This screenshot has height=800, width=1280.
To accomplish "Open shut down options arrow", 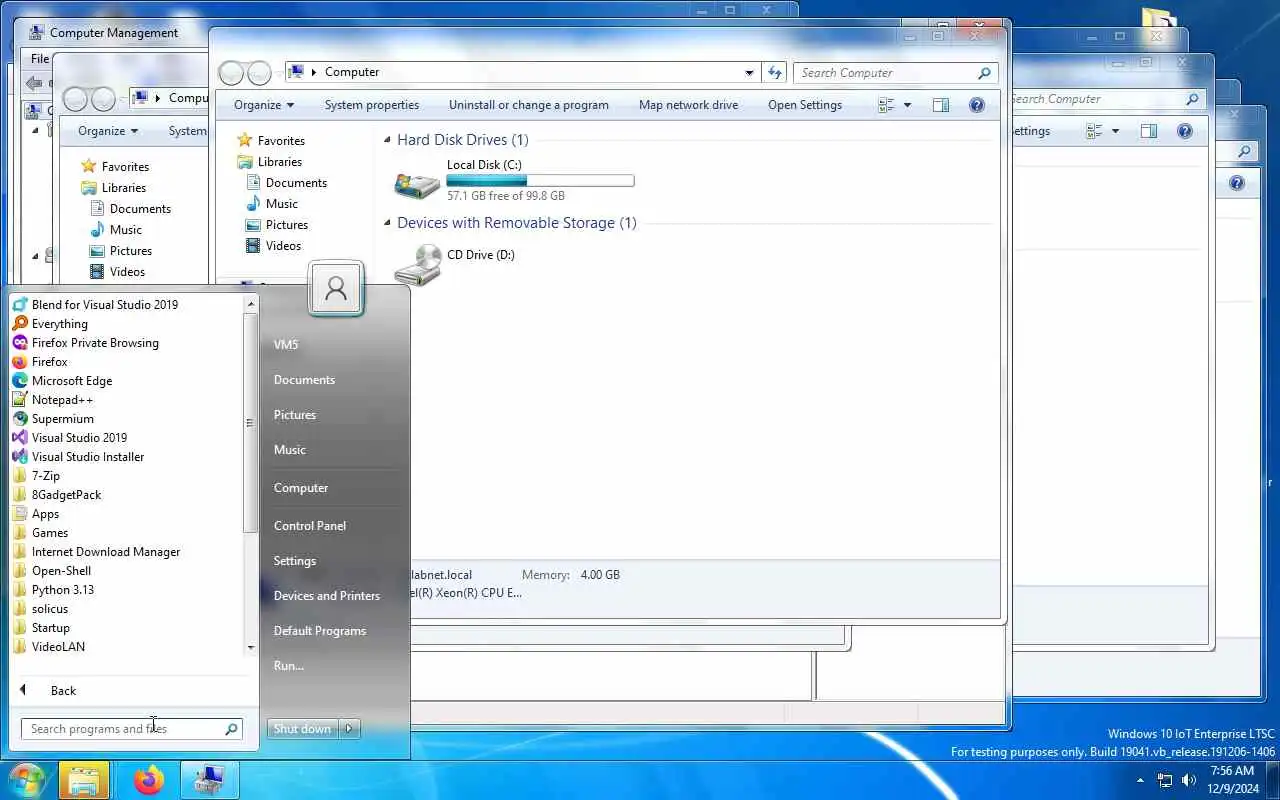I will coord(349,729).
